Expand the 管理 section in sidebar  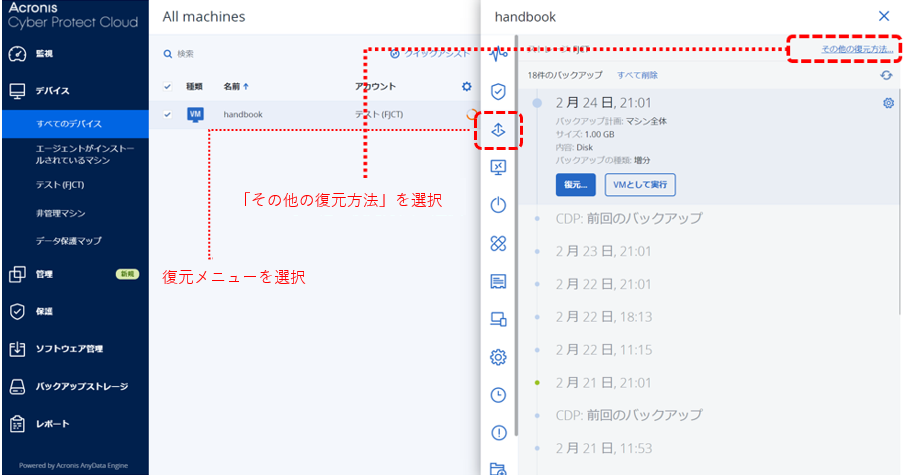pos(42,274)
